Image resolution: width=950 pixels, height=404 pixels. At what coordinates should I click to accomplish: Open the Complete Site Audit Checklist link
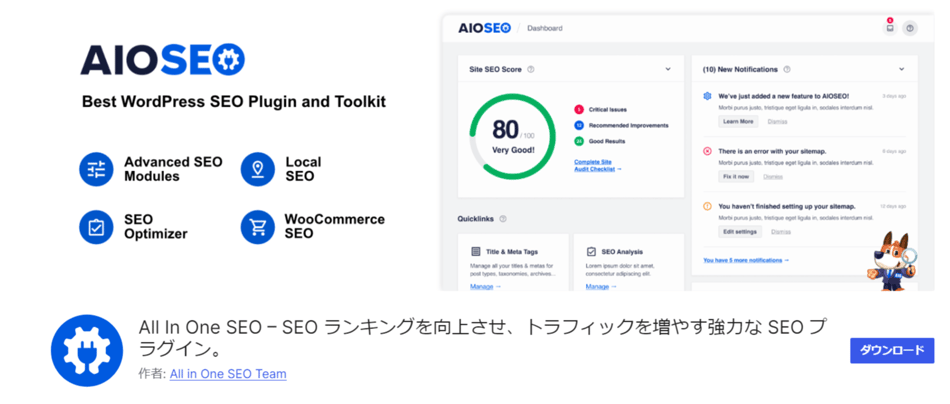pos(597,165)
